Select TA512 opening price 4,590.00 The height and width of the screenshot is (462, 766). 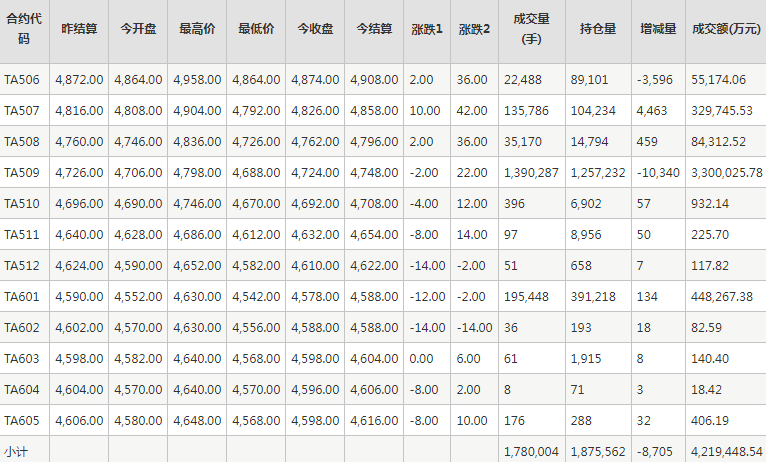coord(138,266)
